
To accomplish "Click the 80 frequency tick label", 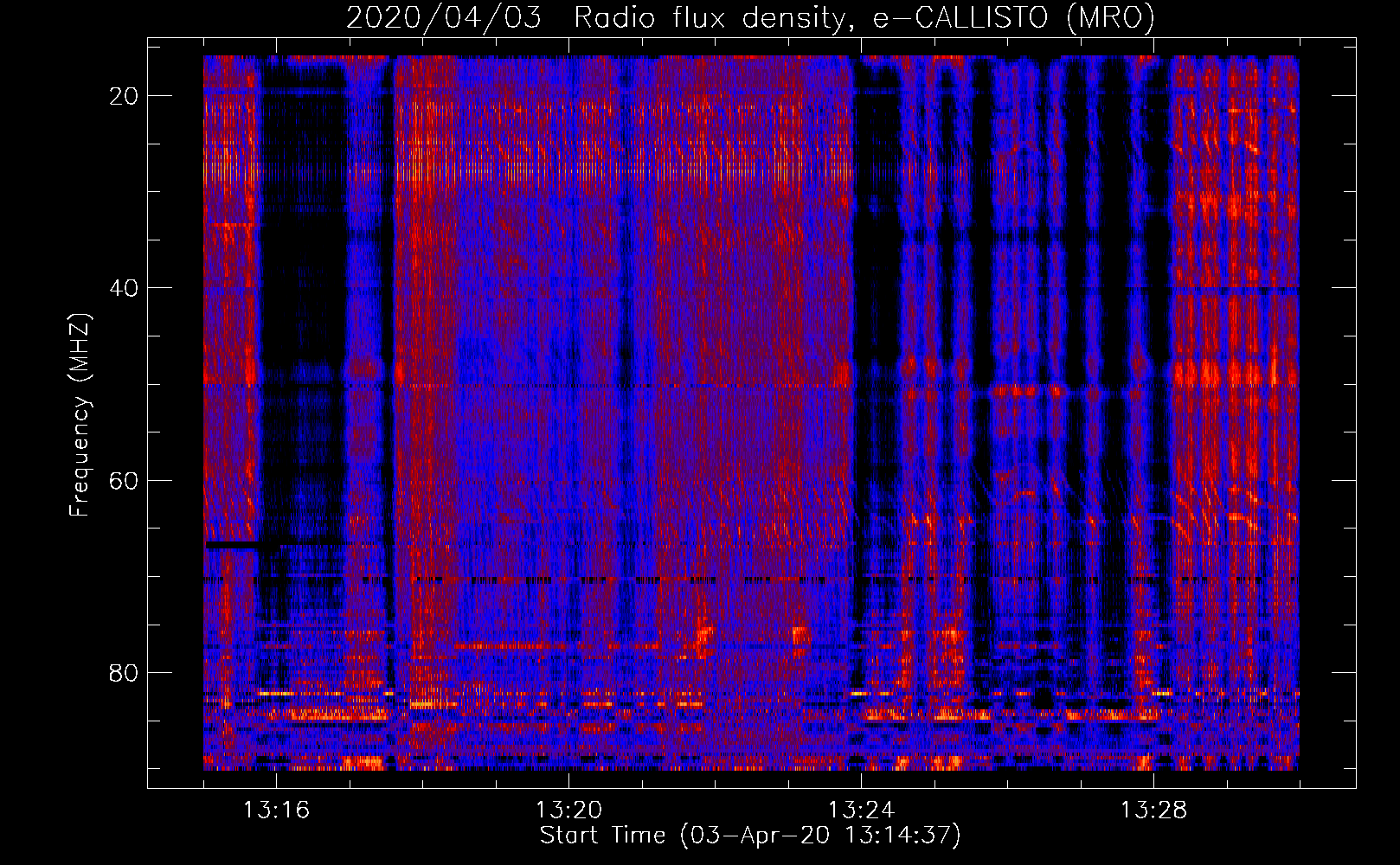I will click(x=124, y=672).
